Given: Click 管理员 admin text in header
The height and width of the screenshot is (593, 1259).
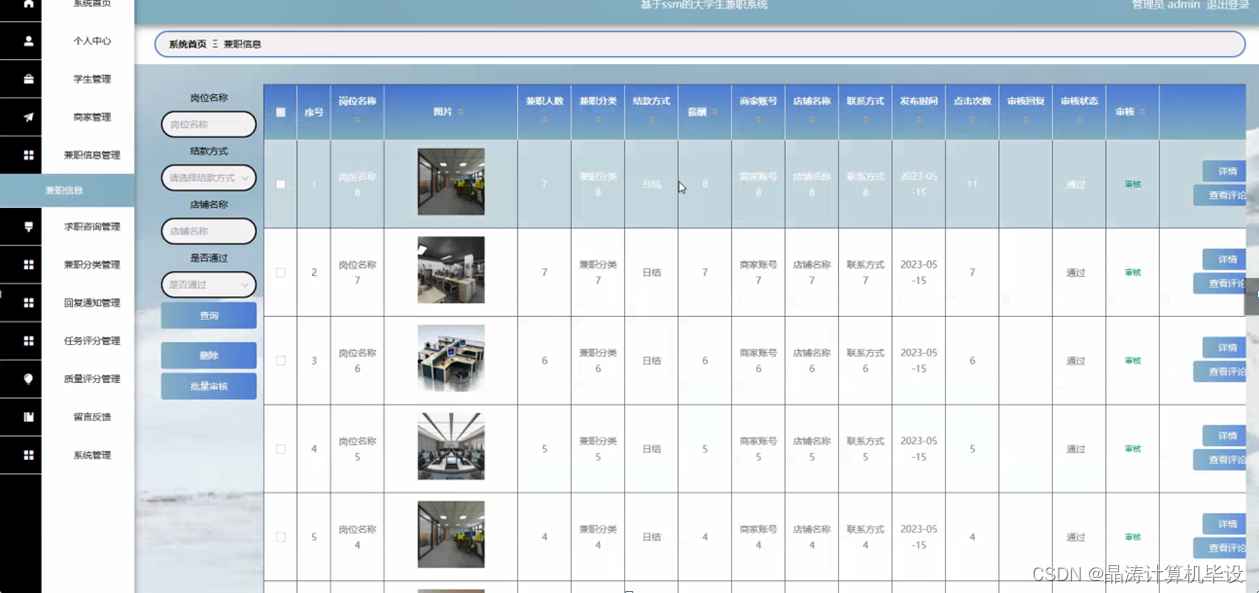Looking at the screenshot, I should point(1165,5).
